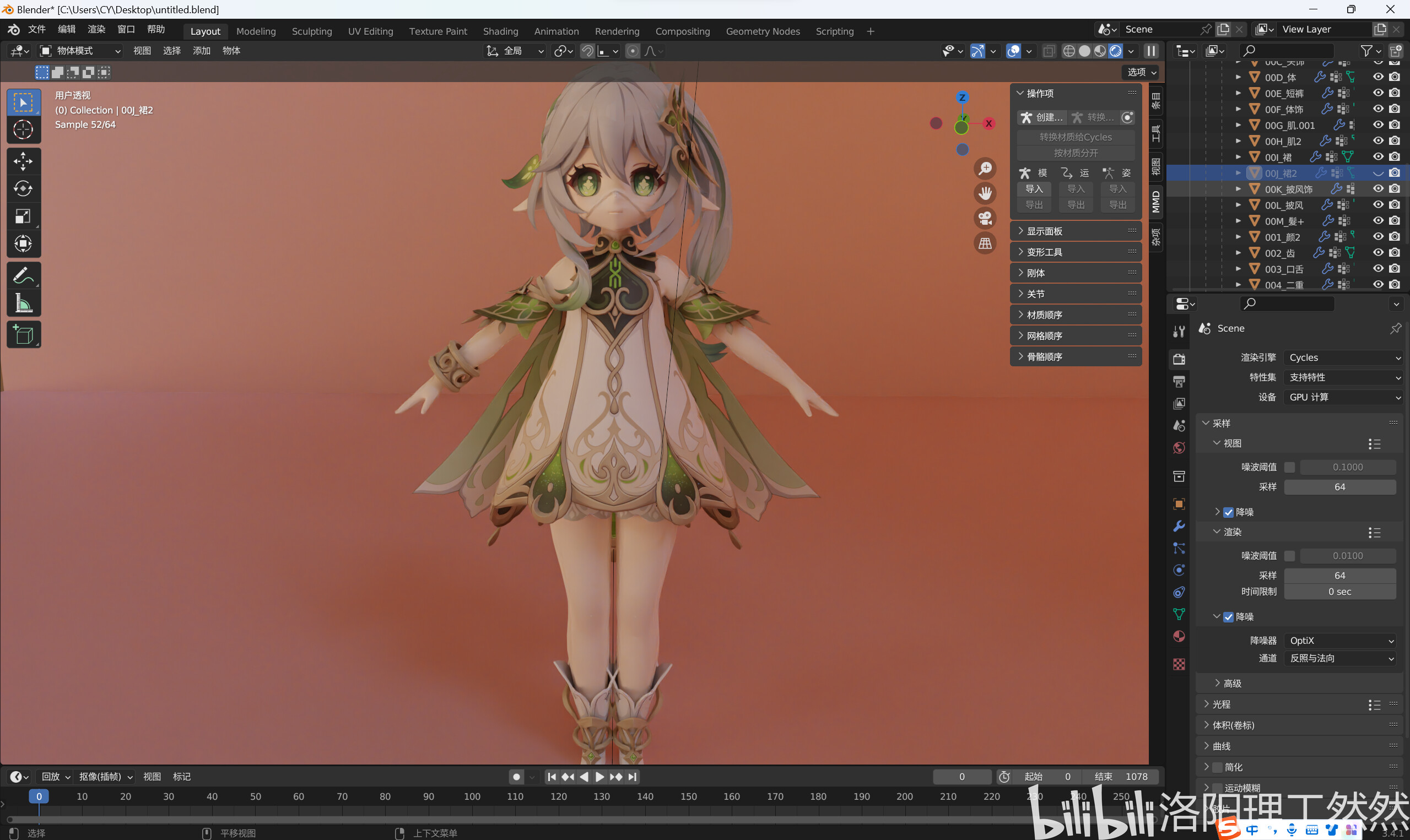Open the World properties globe icon
Screen dimensions: 1410x840
(x=1179, y=448)
